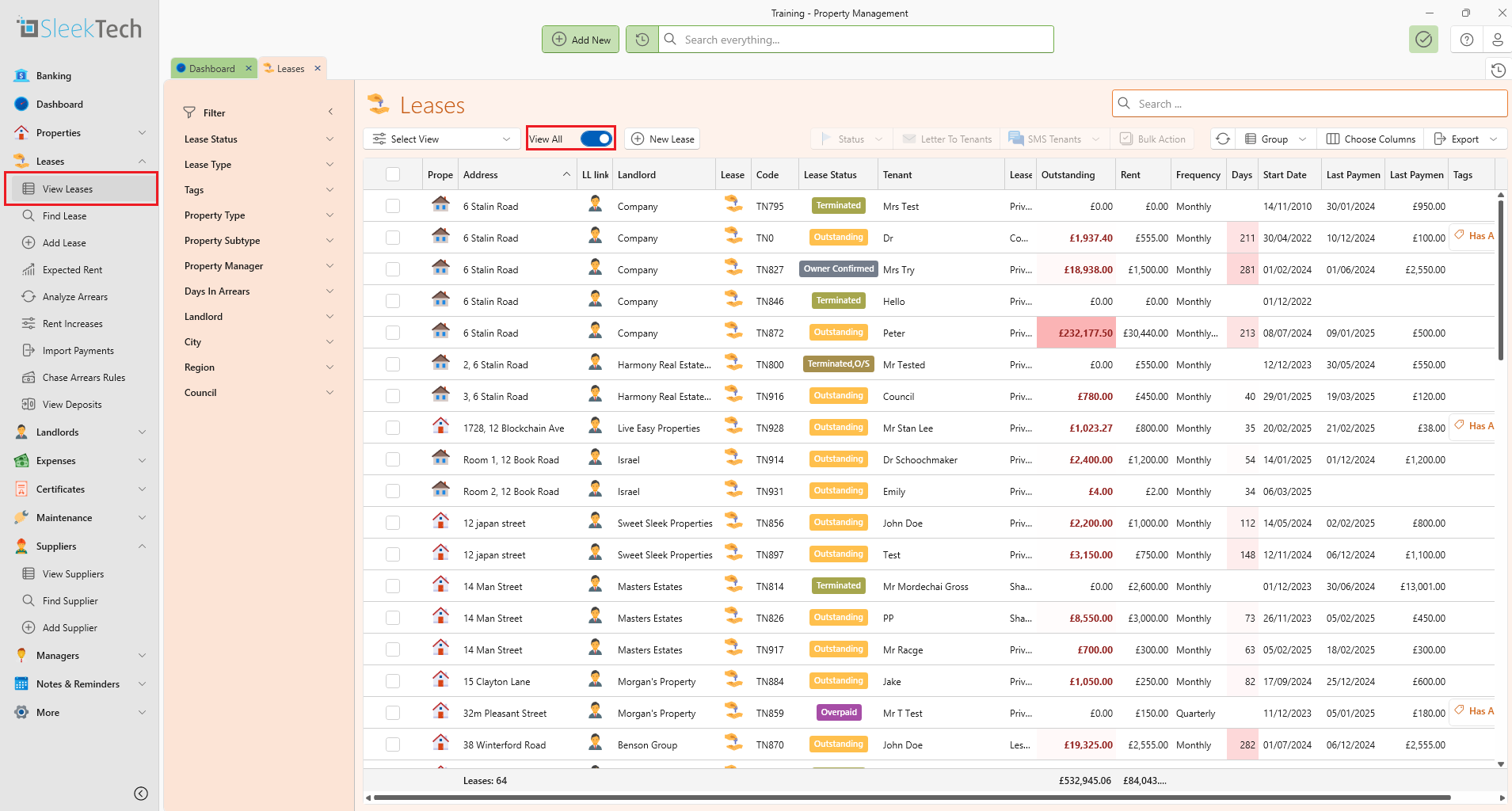Screen dimensions: 1512x811
Task: Open the recent activity clock icon at right edge
Action: tap(1498, 70)
